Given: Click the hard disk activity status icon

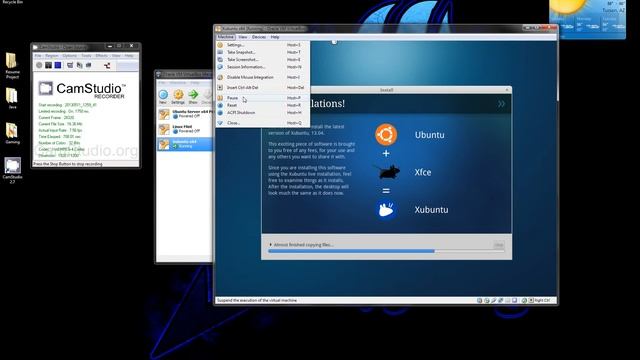Looking at the screenshot, I should (480, 300).
